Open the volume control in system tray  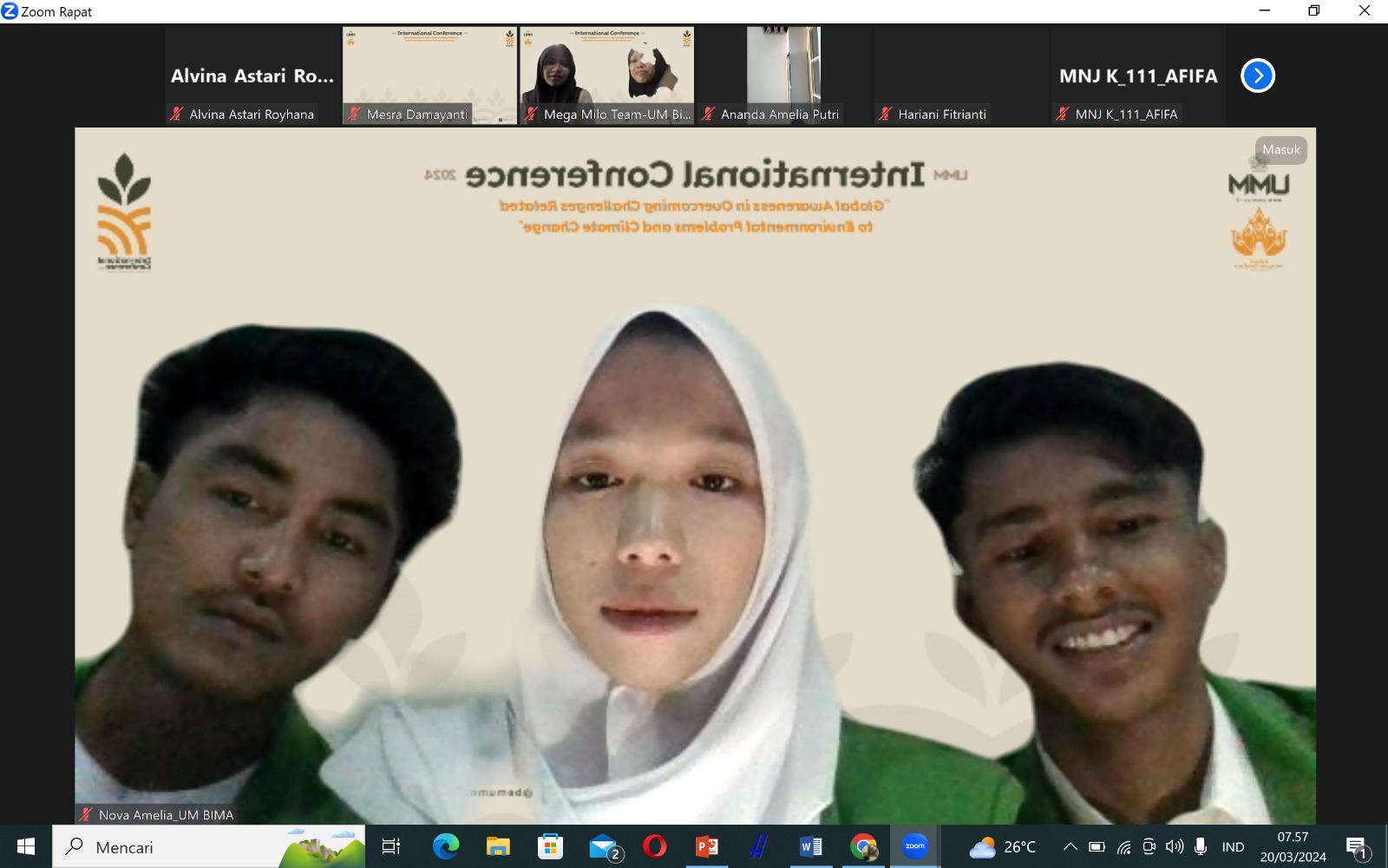tap(1175, 847)
